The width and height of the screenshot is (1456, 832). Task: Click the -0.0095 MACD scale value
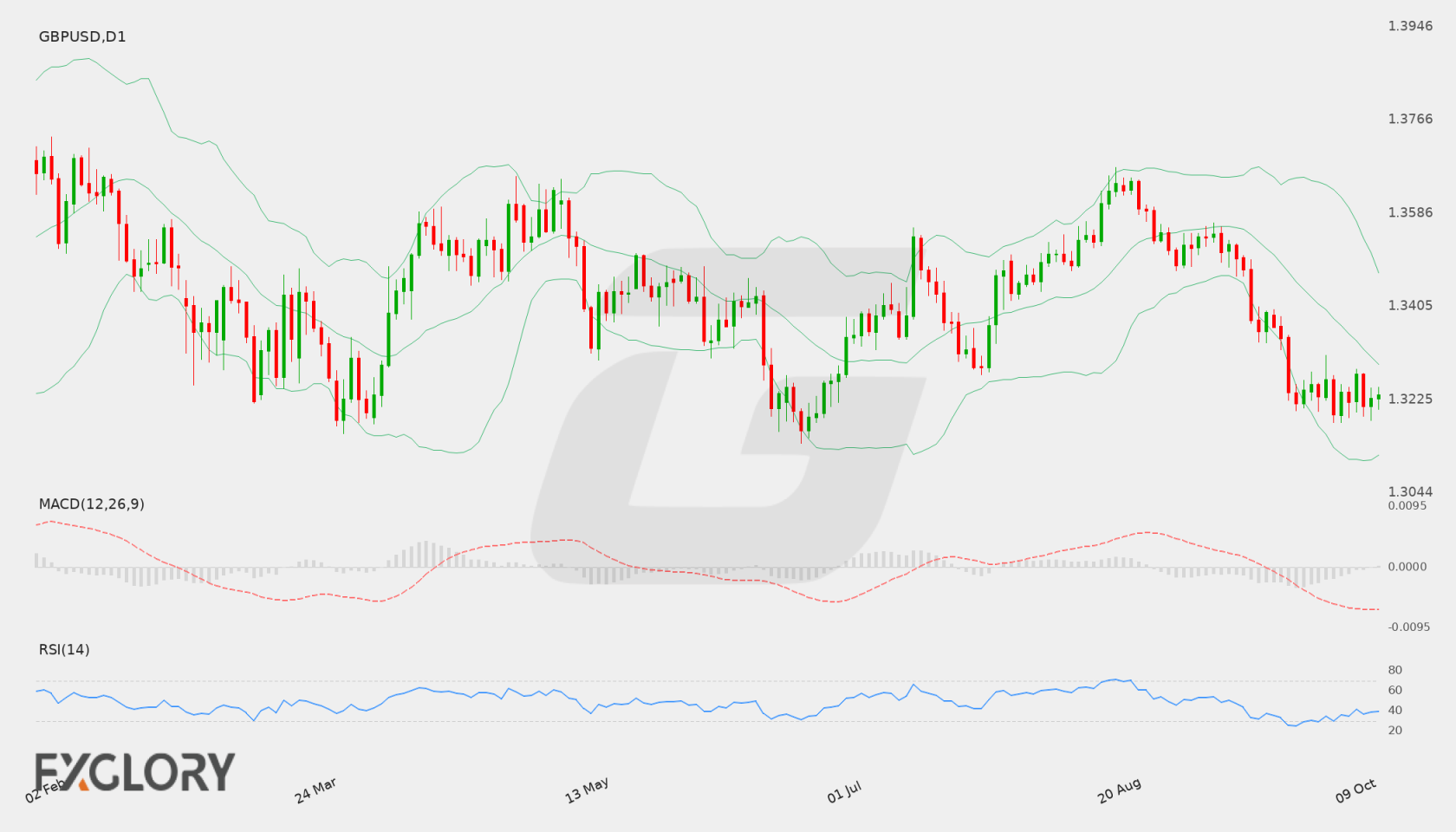[x=1407, y=627]
